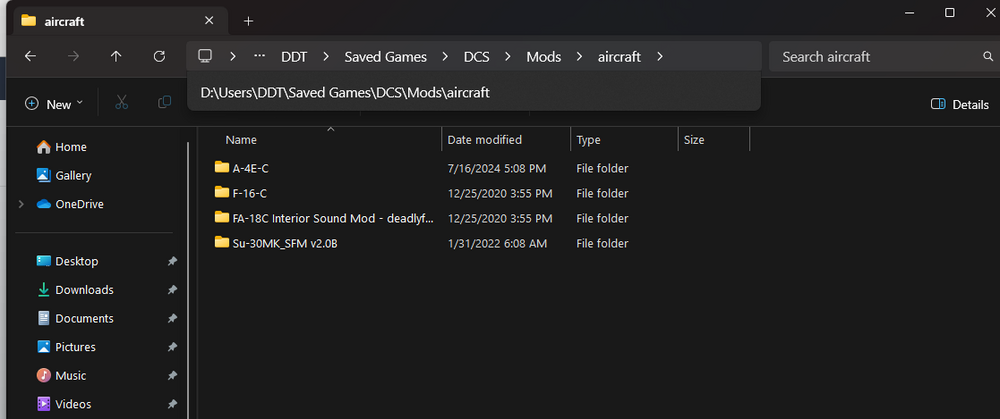Click the pin icon beside Videos

(172, 404)
